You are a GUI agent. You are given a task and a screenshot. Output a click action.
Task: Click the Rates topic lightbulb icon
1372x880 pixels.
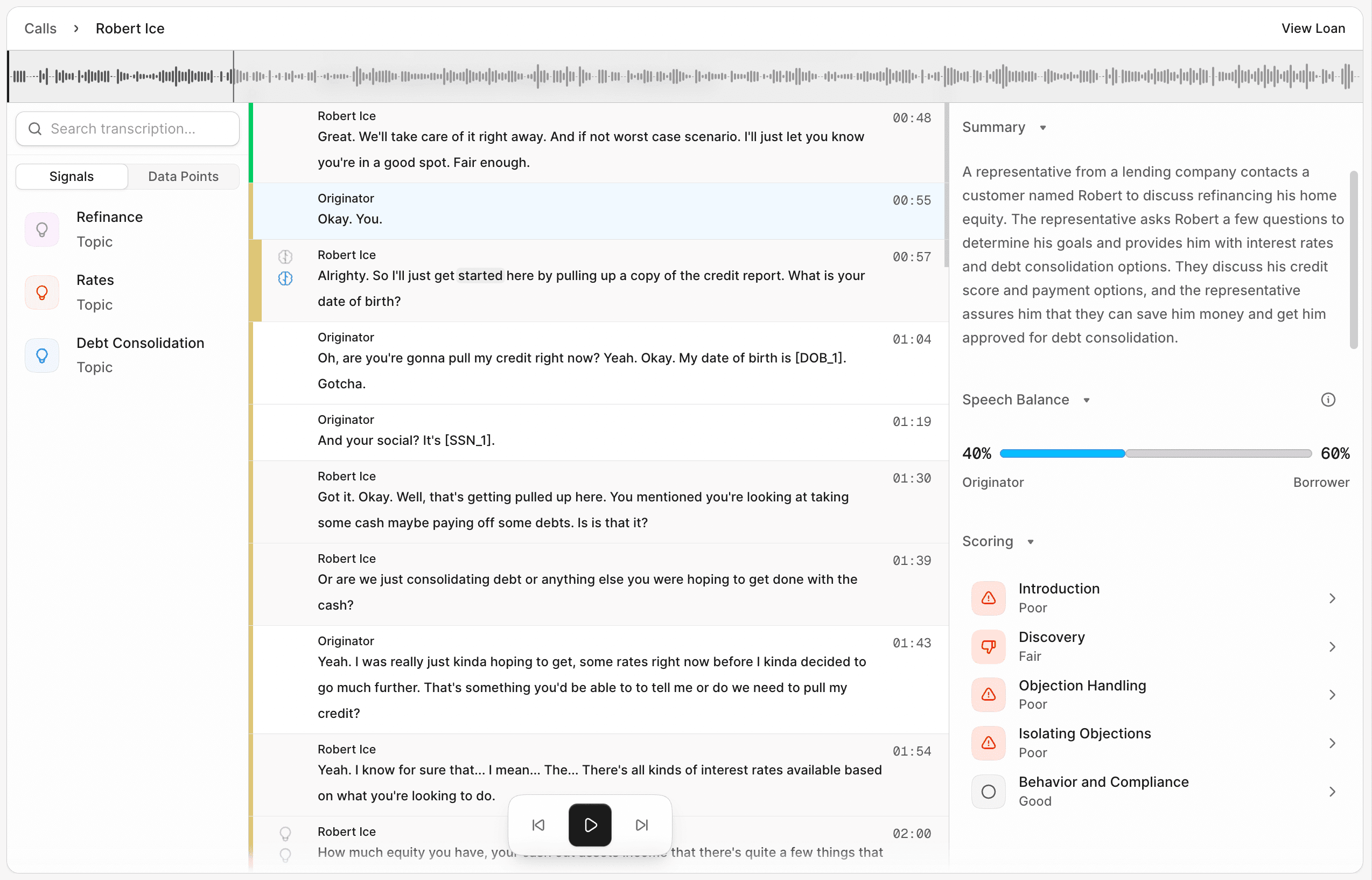coord(41,292)
